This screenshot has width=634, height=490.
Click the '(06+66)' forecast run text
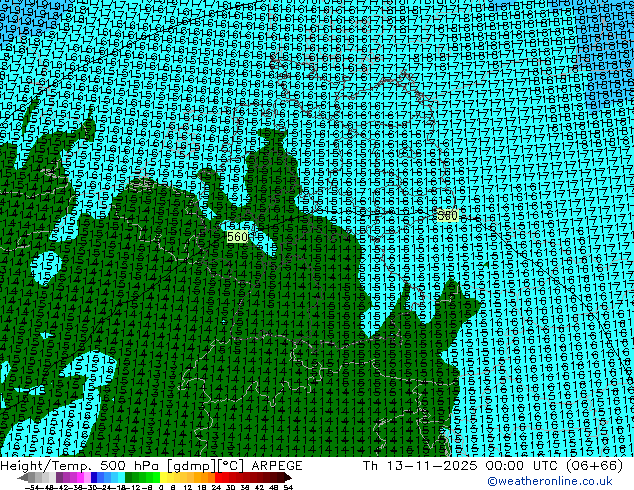[x=594, y=466]
